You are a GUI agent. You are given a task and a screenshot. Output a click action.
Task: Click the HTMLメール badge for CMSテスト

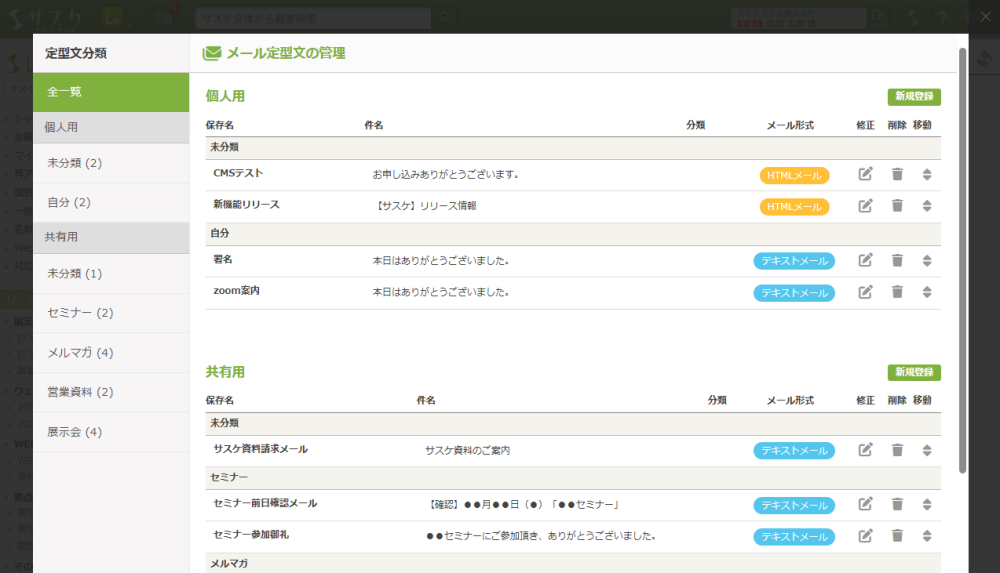tap(794, 175)
